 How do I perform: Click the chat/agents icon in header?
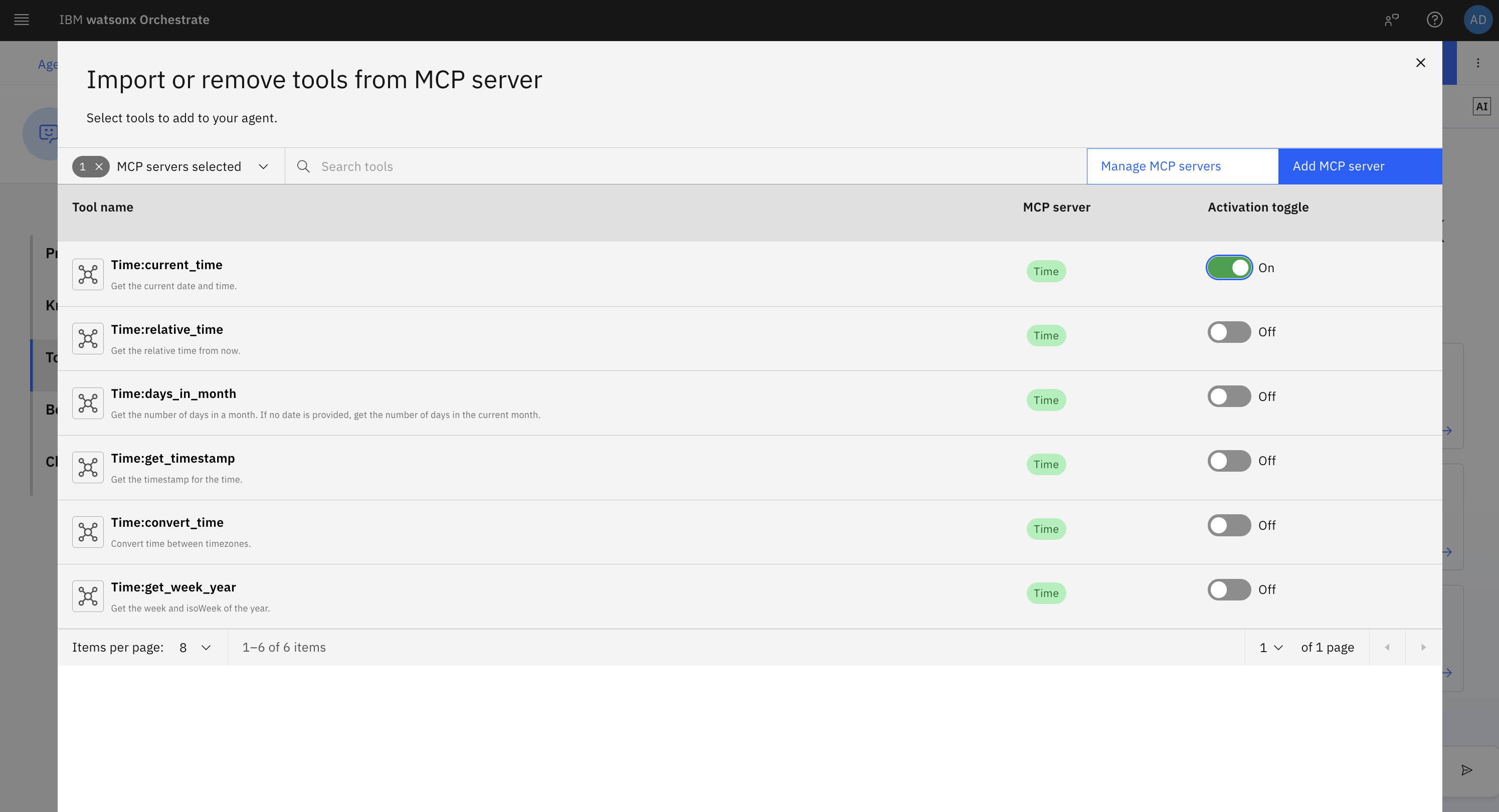pos(1391,20)
